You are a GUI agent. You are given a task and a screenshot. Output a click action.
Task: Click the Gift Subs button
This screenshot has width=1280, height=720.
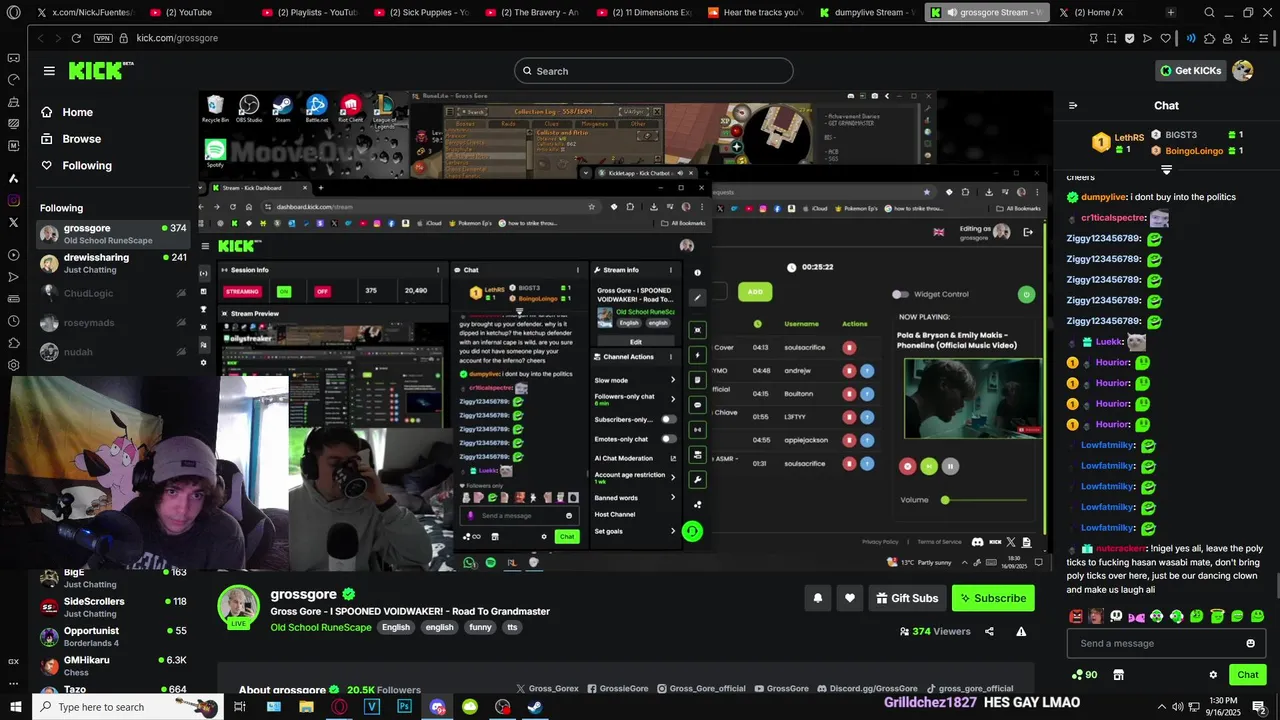point(907,598)
